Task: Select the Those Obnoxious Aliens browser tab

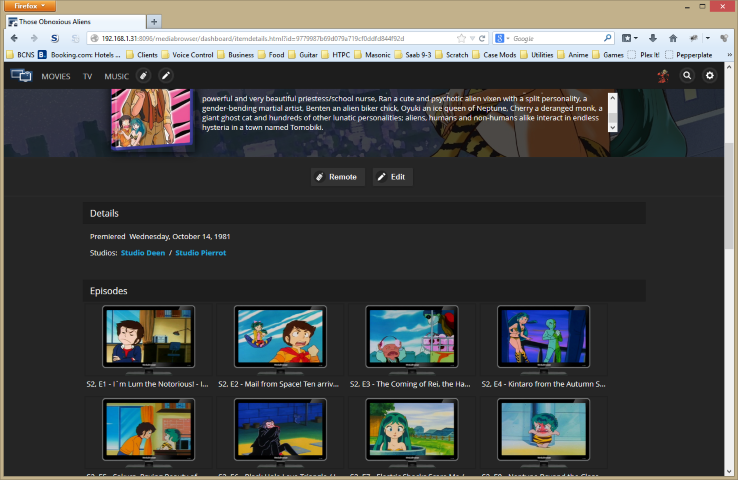Action: 76,22
